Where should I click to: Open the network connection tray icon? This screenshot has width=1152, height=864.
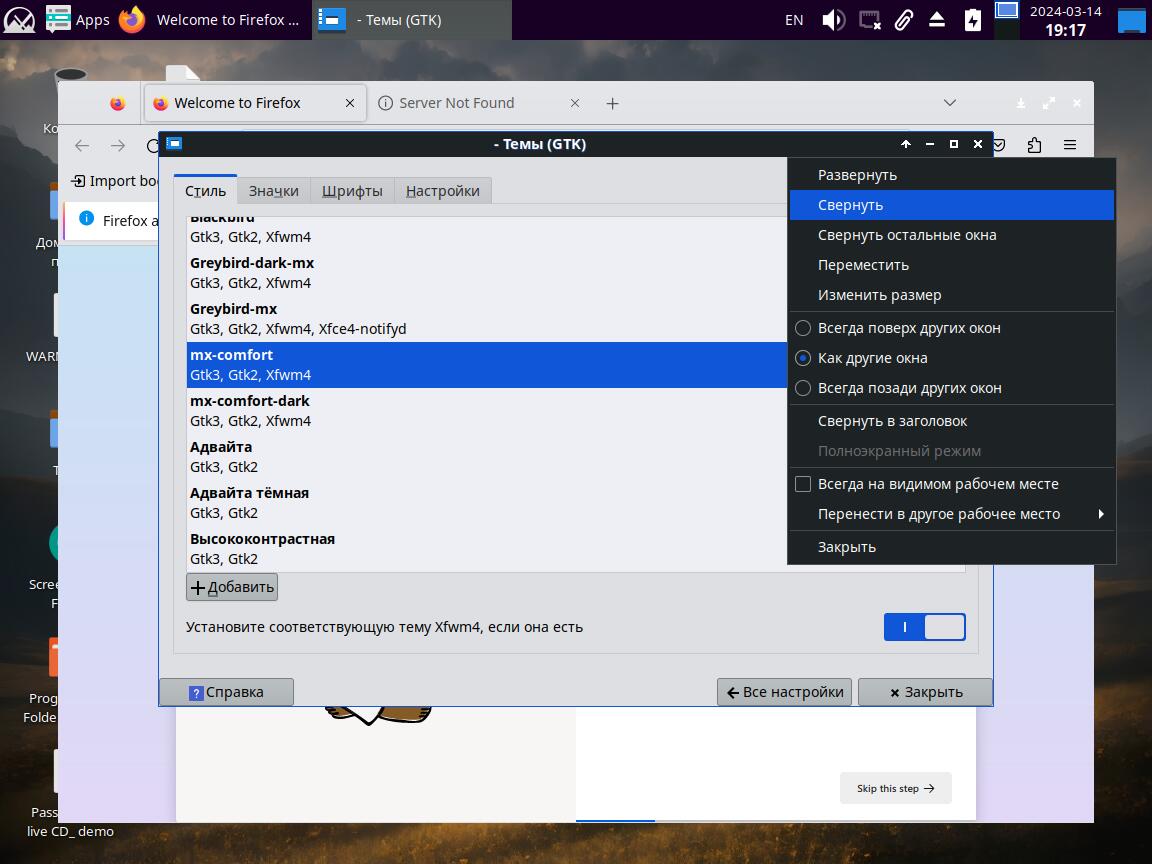click(870, 20)
